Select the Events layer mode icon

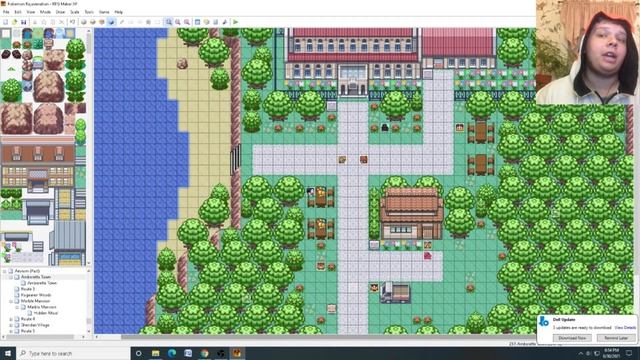click(x=111, y=22)
